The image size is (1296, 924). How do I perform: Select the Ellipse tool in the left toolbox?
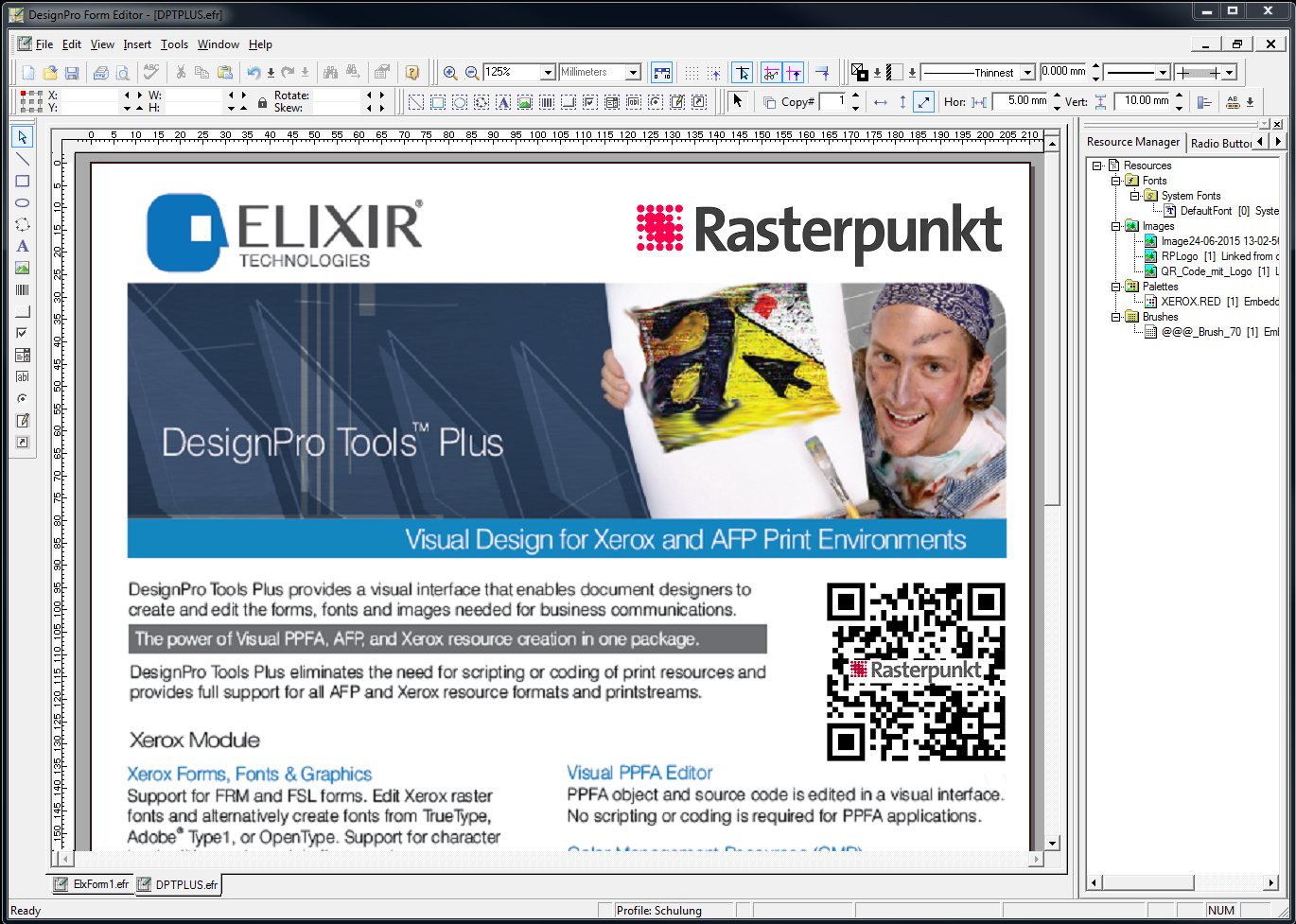(x=23, y=202)
